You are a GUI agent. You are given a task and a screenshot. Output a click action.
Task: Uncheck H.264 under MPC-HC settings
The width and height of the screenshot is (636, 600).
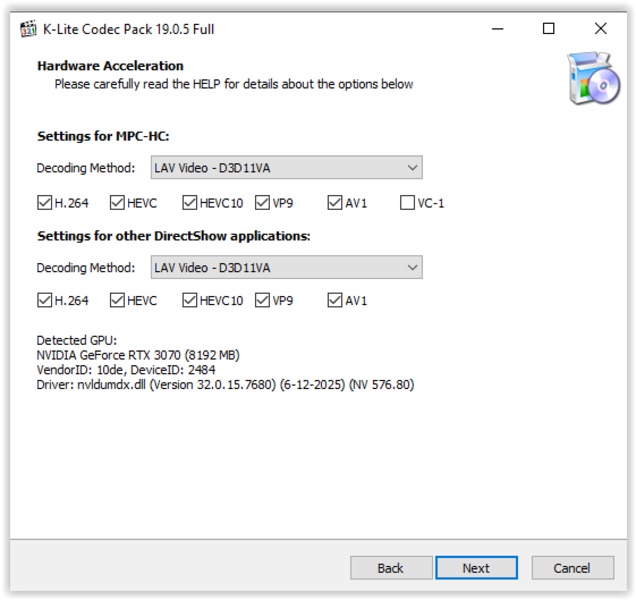pos(44,203)
